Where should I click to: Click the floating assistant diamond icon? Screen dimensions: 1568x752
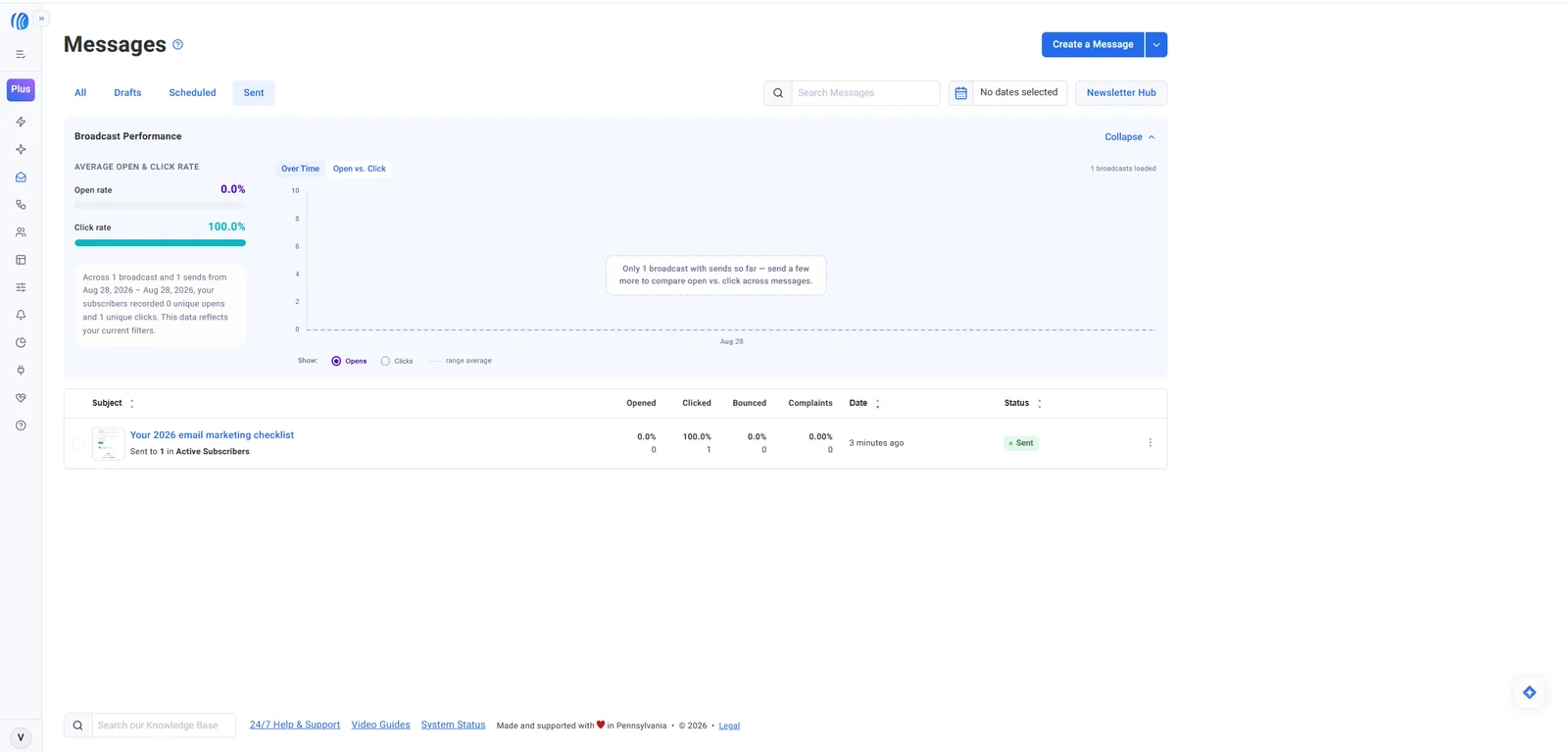(x=1529, y=692)
